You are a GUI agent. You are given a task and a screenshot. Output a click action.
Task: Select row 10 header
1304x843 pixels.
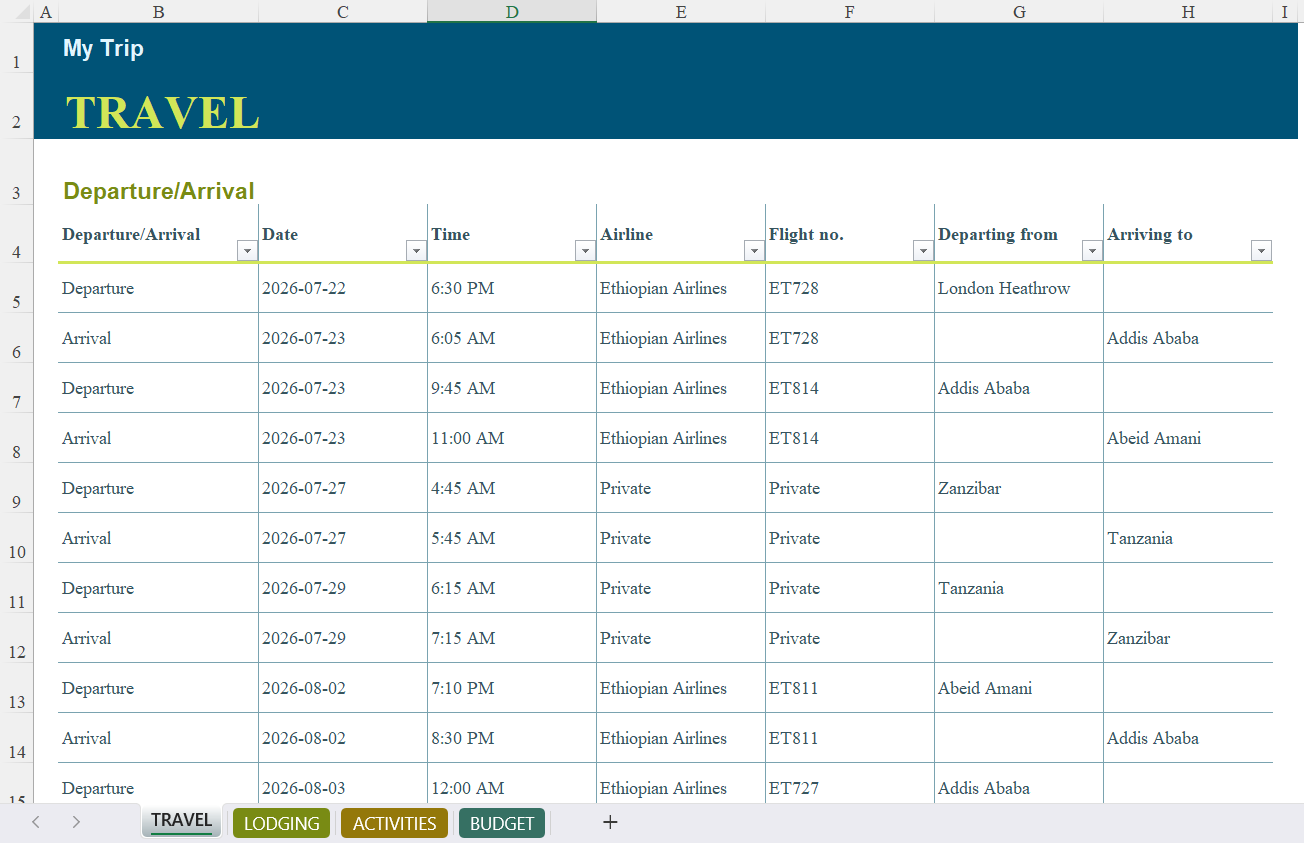tap(16, 539)
